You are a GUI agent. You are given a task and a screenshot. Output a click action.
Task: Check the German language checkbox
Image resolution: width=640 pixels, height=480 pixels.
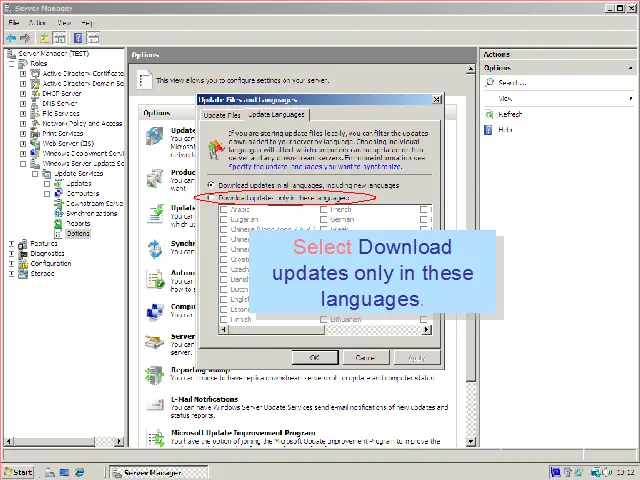point(324,219)
